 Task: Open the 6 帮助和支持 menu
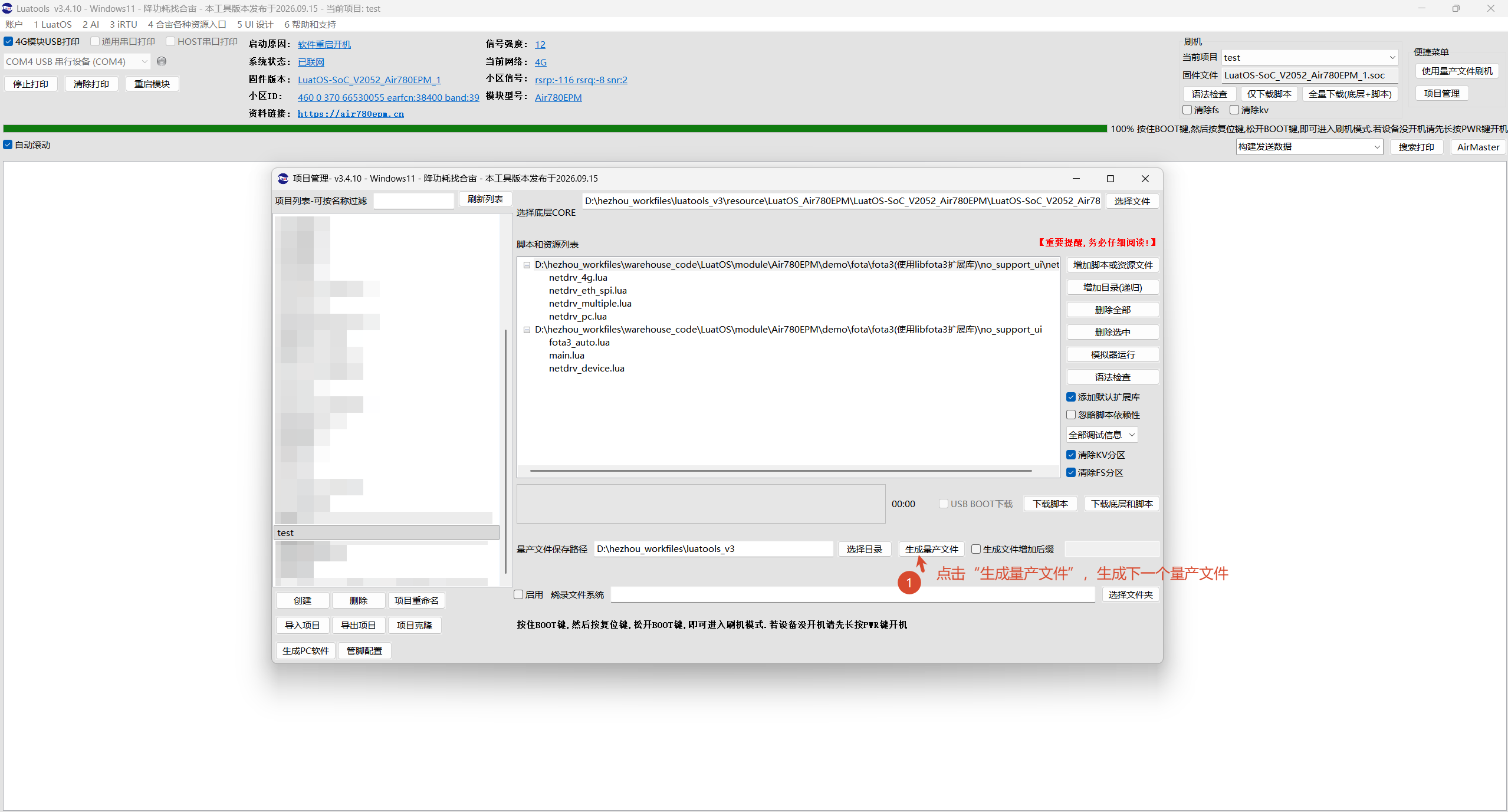(310, 24)
